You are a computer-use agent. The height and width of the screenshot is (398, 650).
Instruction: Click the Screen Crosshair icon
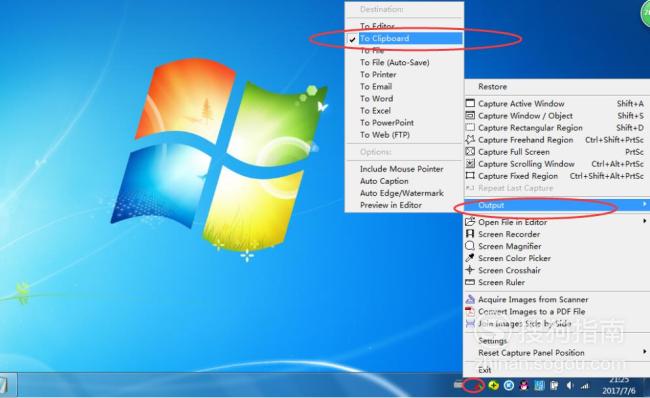tap(470, 270)
